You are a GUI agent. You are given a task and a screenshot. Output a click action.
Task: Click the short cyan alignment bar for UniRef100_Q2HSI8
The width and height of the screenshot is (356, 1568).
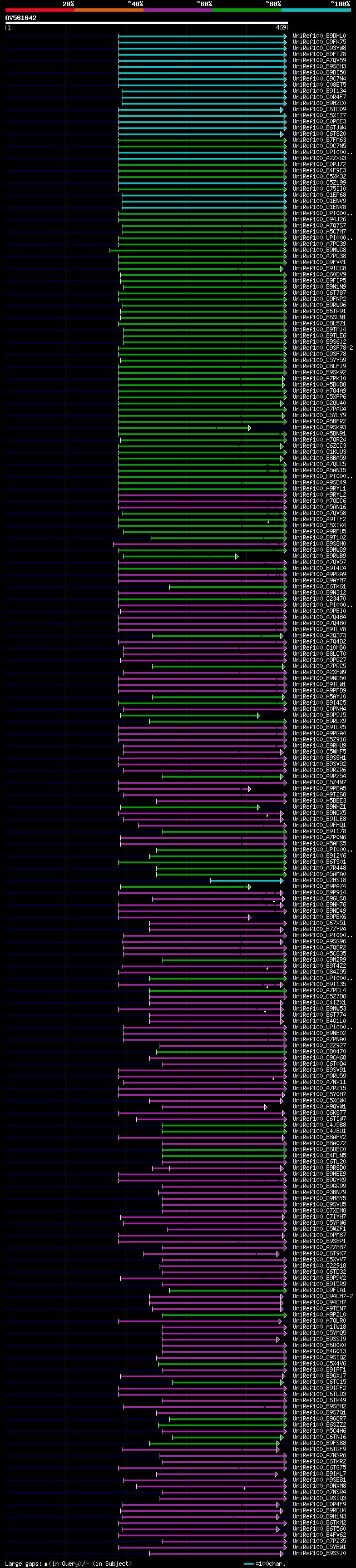(246, 880)
